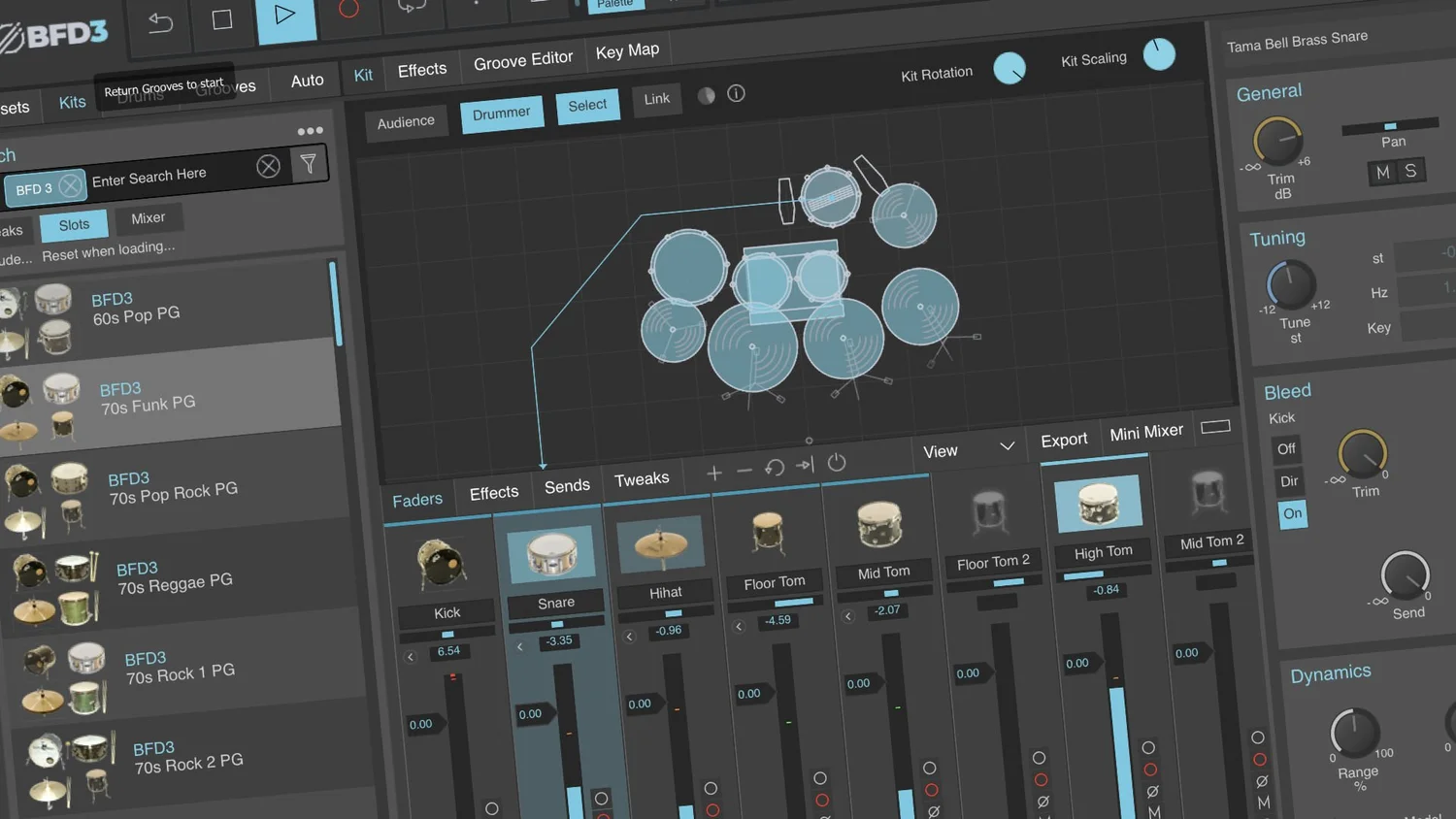The width and height of the screenshot is (1456, 819).
Task: Click the power icon in the mixer toolbar
Action: point(837,464)
